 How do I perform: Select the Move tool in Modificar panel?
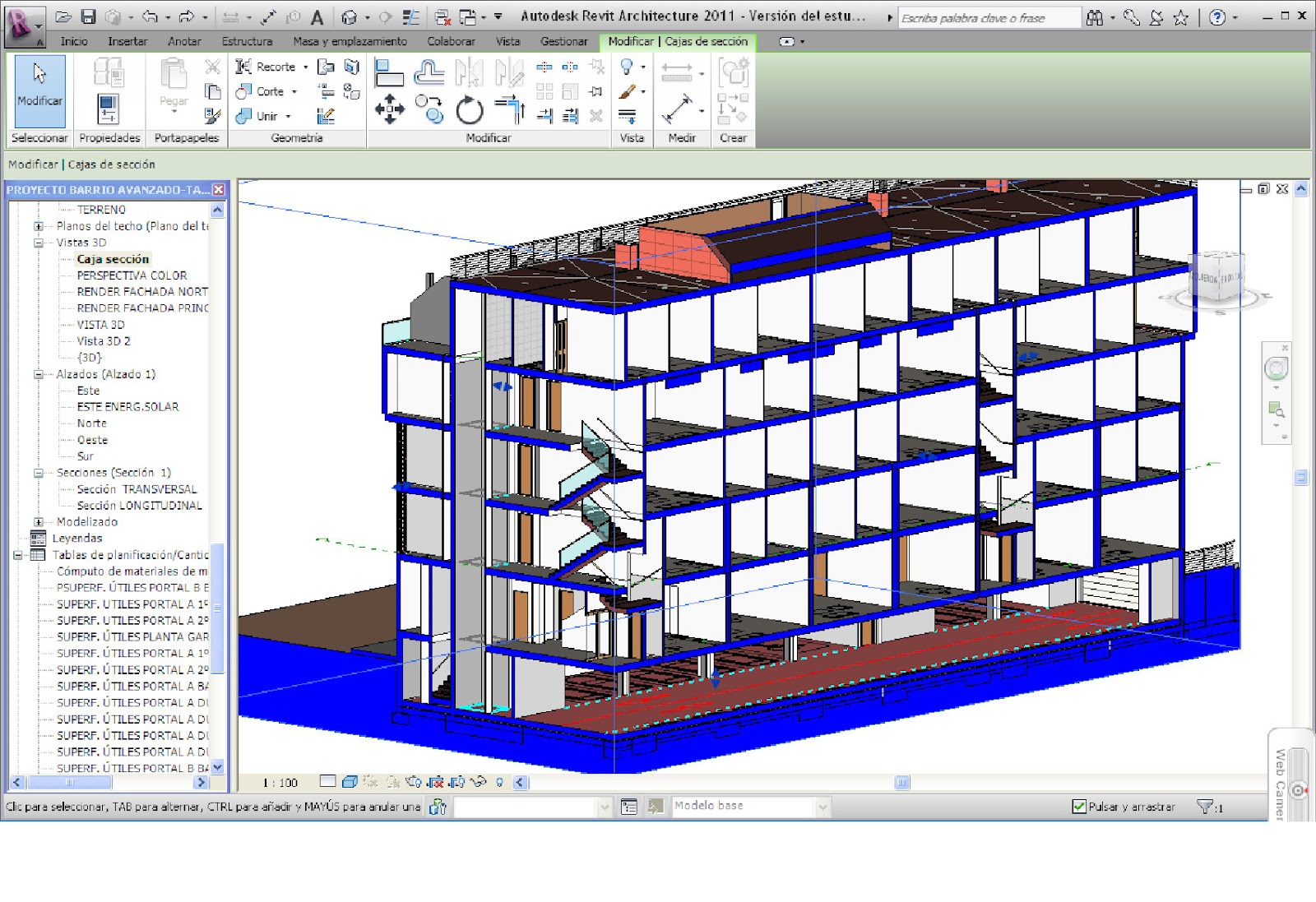pos(391,108)
